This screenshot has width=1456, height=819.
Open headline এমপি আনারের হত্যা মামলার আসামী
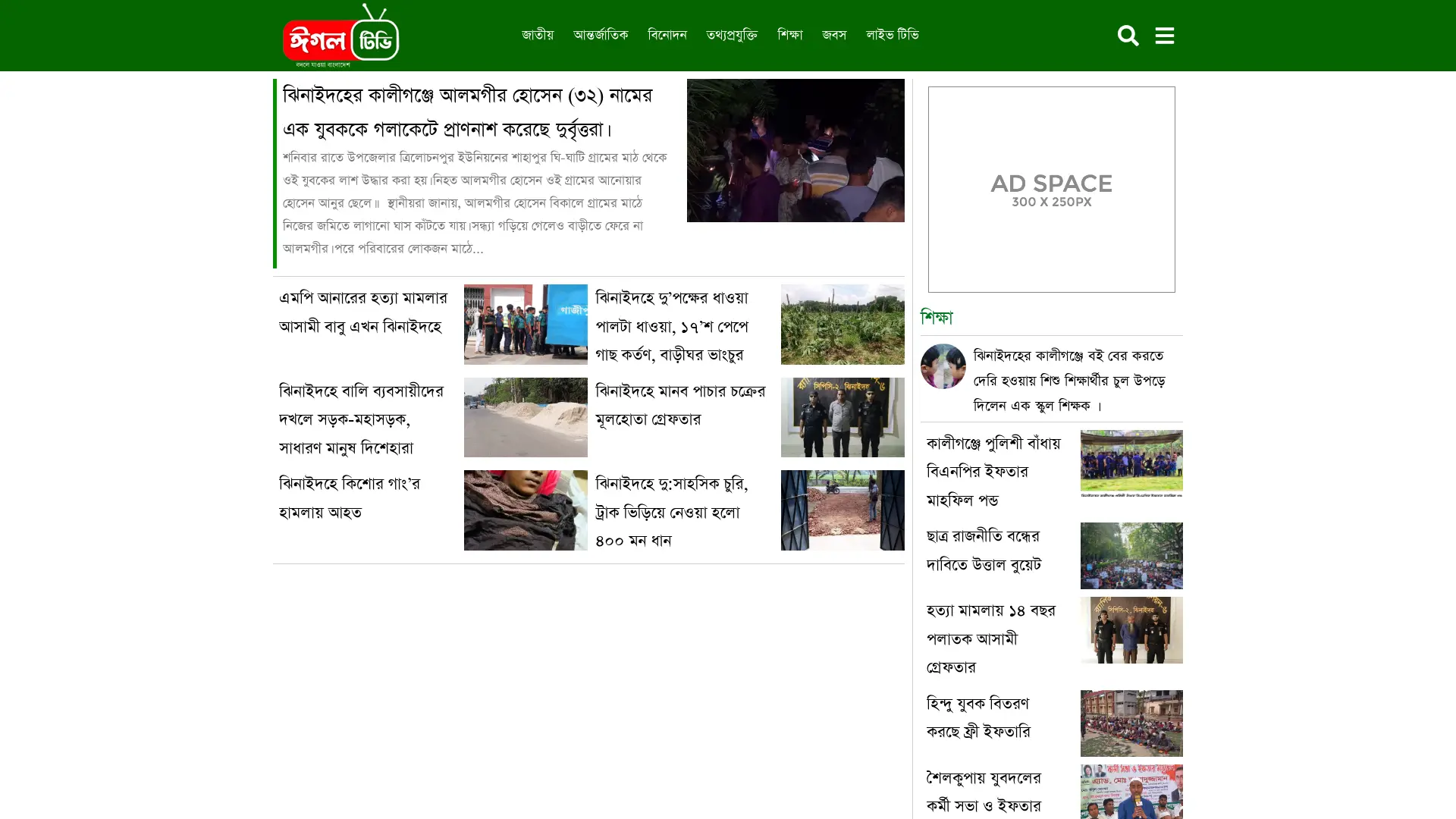(363, 312)
